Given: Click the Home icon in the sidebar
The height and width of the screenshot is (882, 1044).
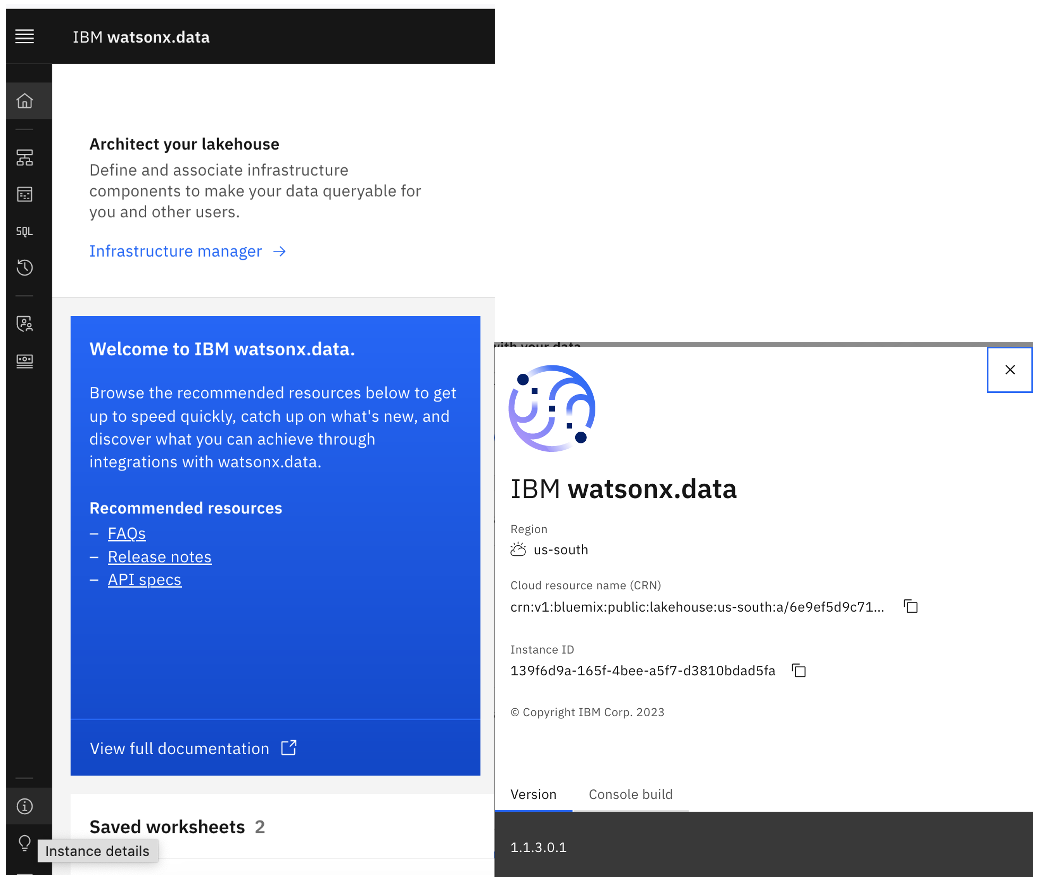Looking at the screenshot, I should tap(25, 101).
